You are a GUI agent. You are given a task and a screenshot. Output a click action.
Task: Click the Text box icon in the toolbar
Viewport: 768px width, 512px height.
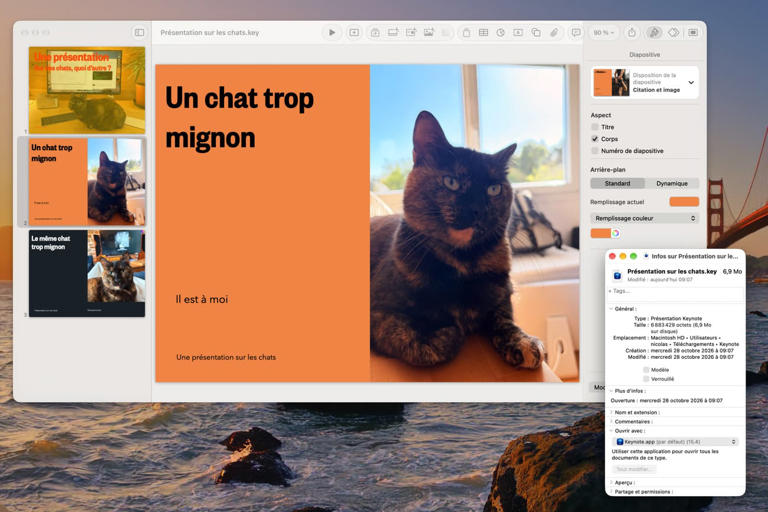(518, 33)
